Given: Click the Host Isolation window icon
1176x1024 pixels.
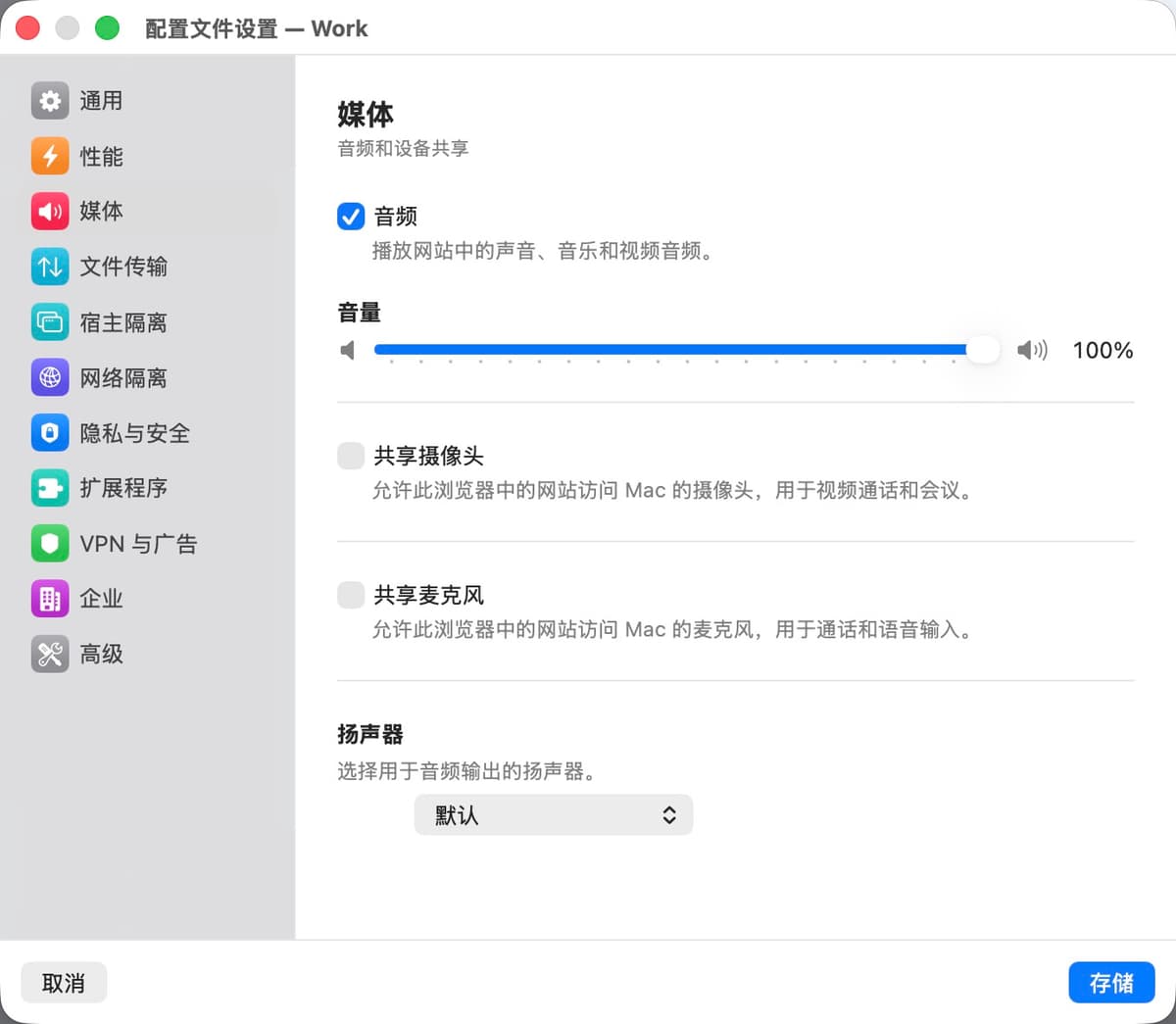Looking at the screenshot, I should pos(50,322).
